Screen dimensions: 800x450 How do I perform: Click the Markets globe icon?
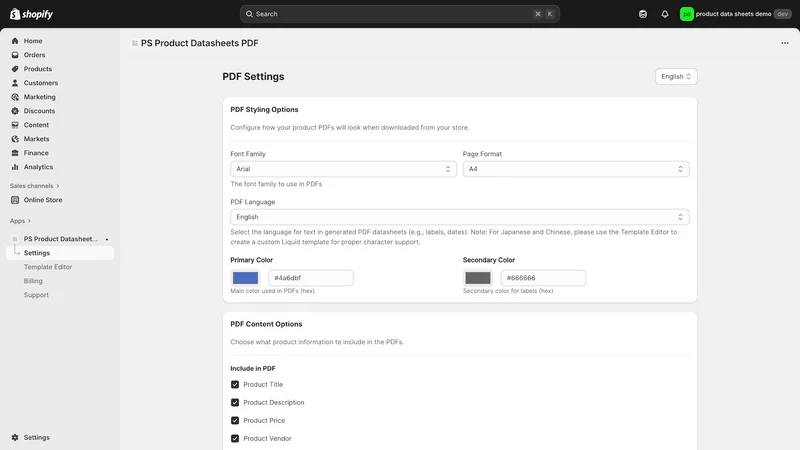[x=15, y=139]
